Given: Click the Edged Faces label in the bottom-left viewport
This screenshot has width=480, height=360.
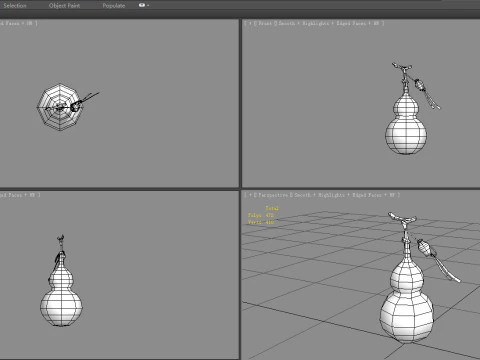Looking at the screenshot, I should click(11, 195).
